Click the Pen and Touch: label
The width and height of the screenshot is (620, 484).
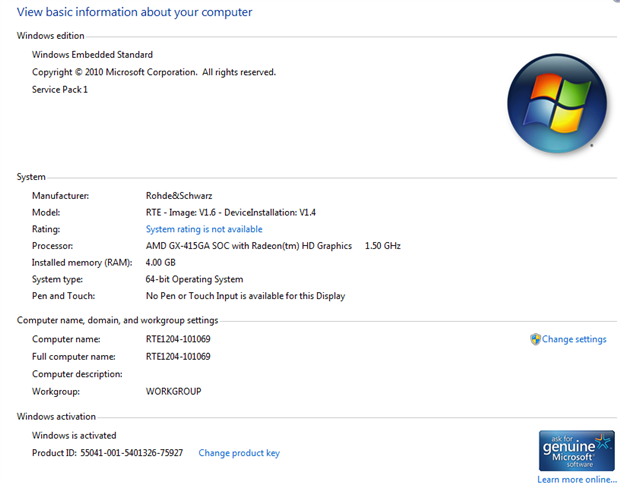[x=63, y=296]
